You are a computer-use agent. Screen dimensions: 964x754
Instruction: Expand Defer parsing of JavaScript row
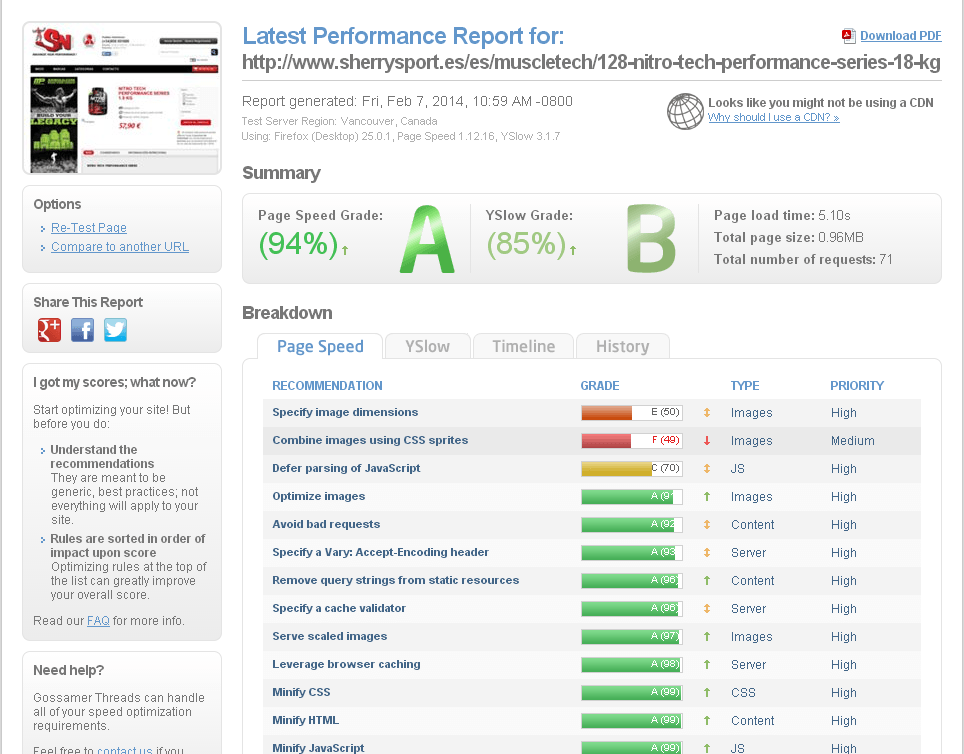coord(346,468)
